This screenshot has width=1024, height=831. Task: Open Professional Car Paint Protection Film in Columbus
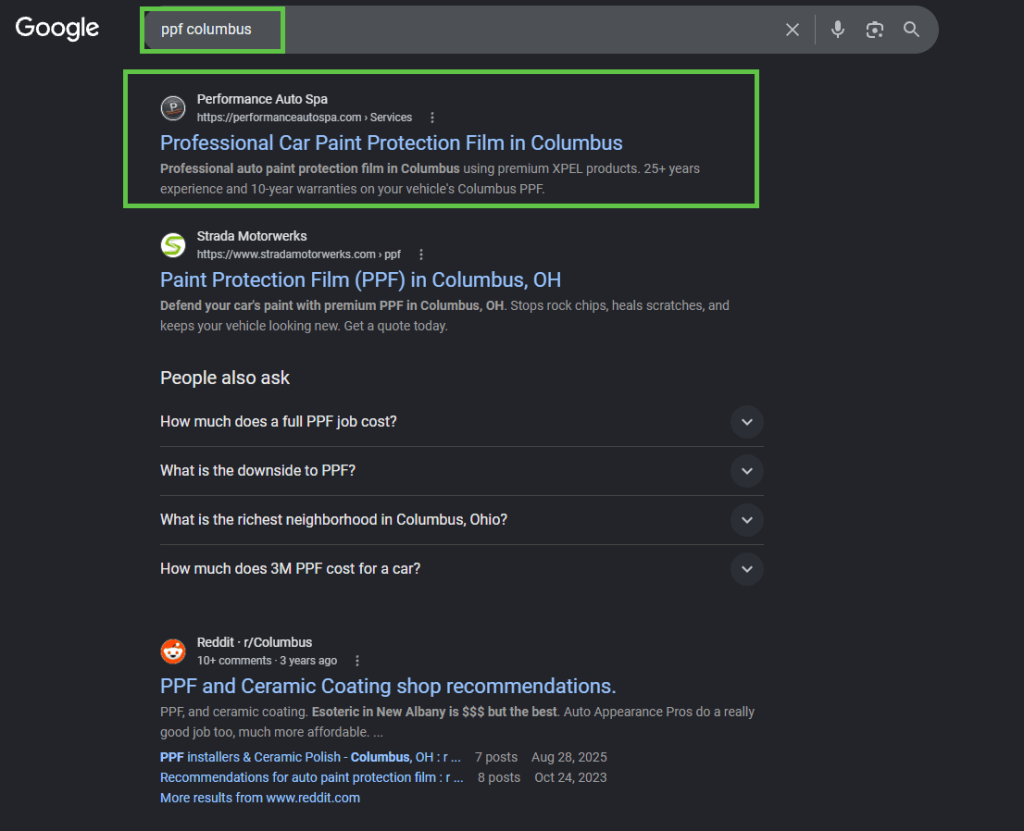[x=391, y=143]
